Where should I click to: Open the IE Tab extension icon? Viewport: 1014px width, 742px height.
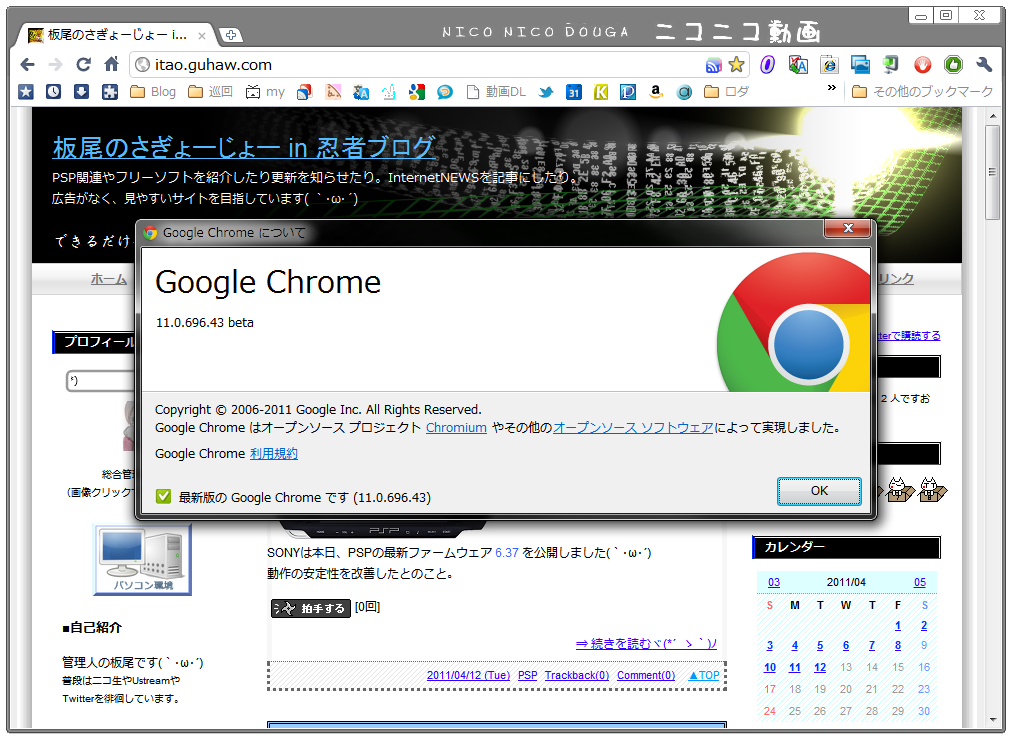(830, 65)
